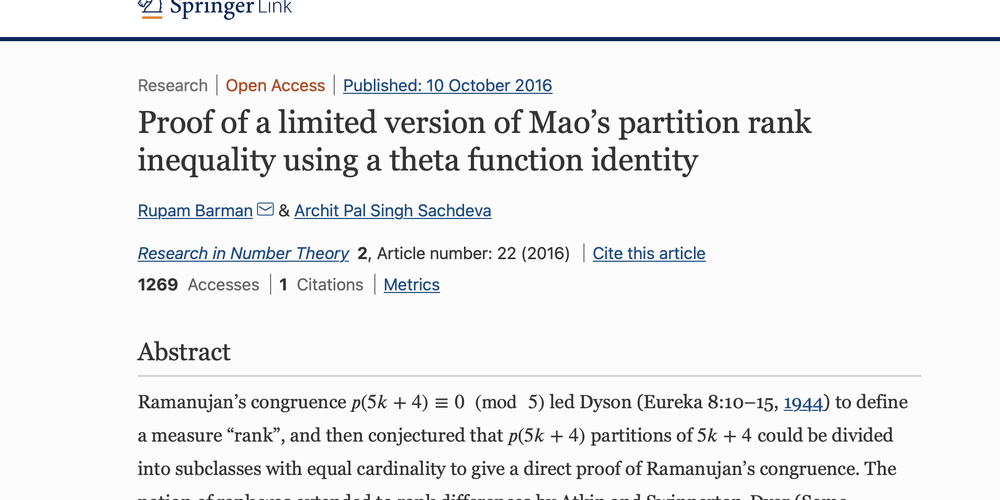The image size is (1000, 500).
Task: Click the Article number: 22 (2016) text
Action: pos(473,254)
